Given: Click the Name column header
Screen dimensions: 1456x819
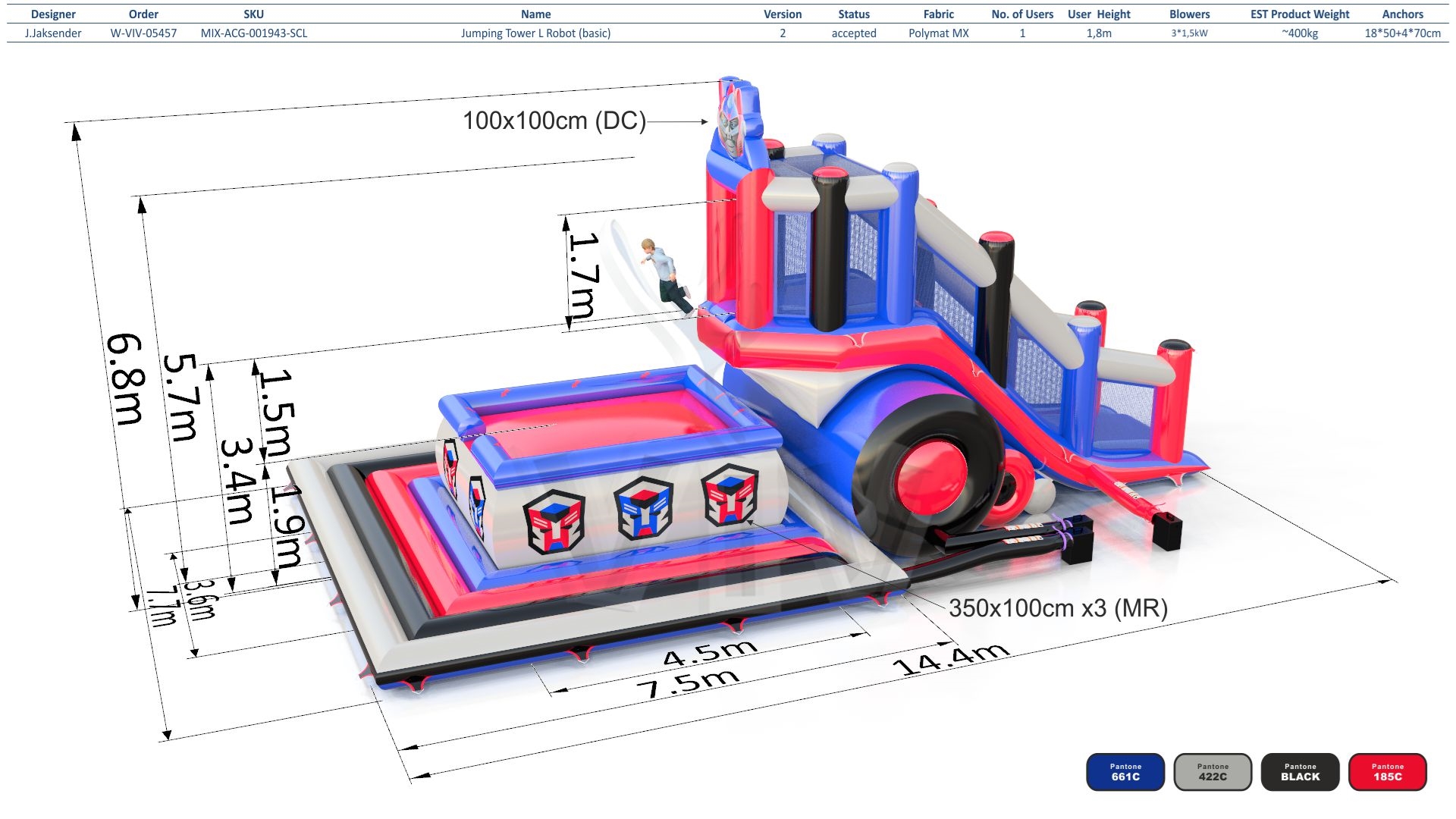Looking at the screenshot, I should pos(536,14).
